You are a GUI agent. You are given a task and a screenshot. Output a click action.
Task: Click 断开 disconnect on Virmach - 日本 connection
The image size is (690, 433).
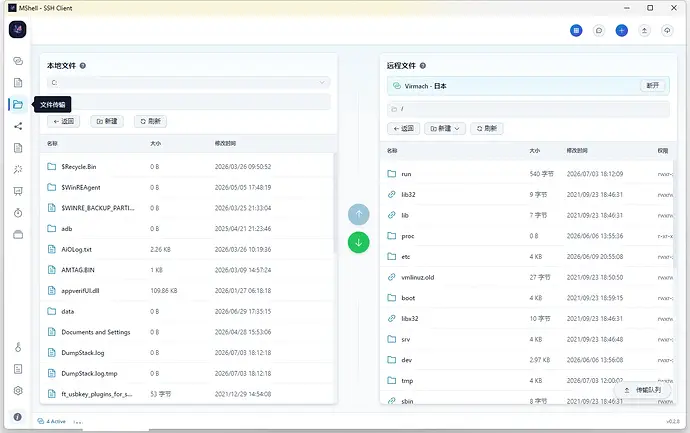tap(653, 85)
